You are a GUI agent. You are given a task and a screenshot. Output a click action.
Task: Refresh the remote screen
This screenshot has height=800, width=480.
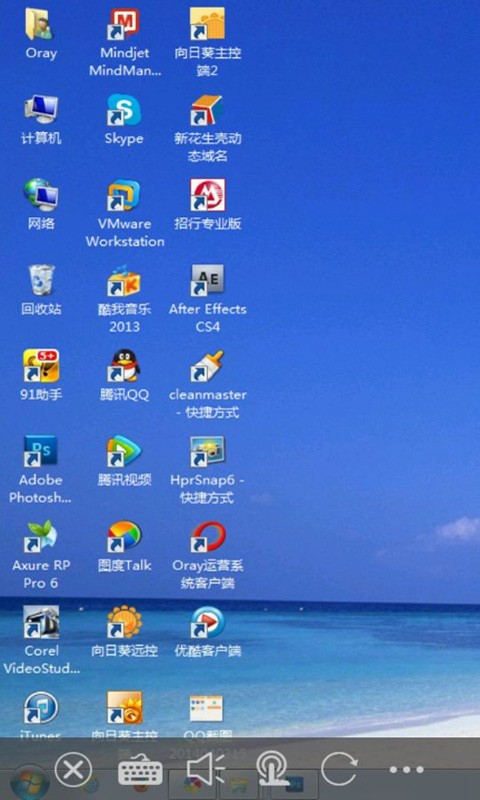(x=339, y=769)
